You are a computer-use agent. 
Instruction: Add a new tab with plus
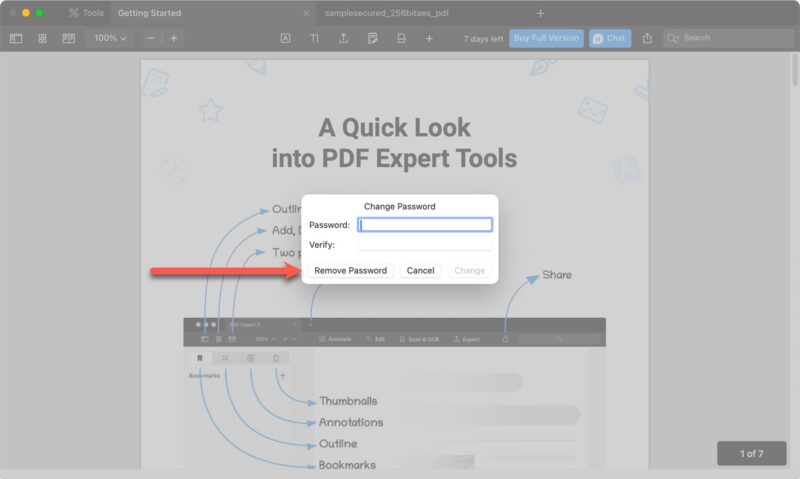click(540, 13)
